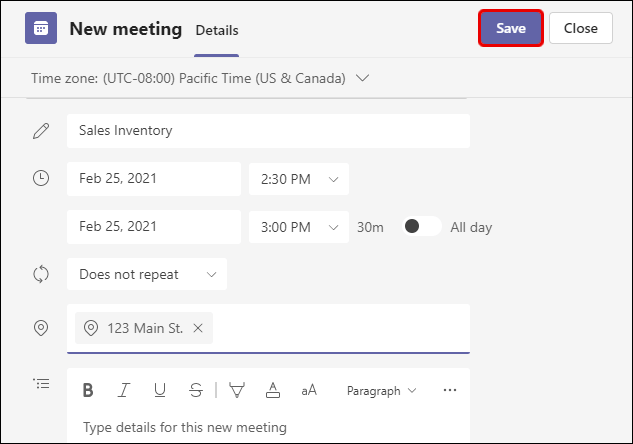The image size is (633, 444).
Task: Remove the 123 Main St. location
Action: click(198, 328)
